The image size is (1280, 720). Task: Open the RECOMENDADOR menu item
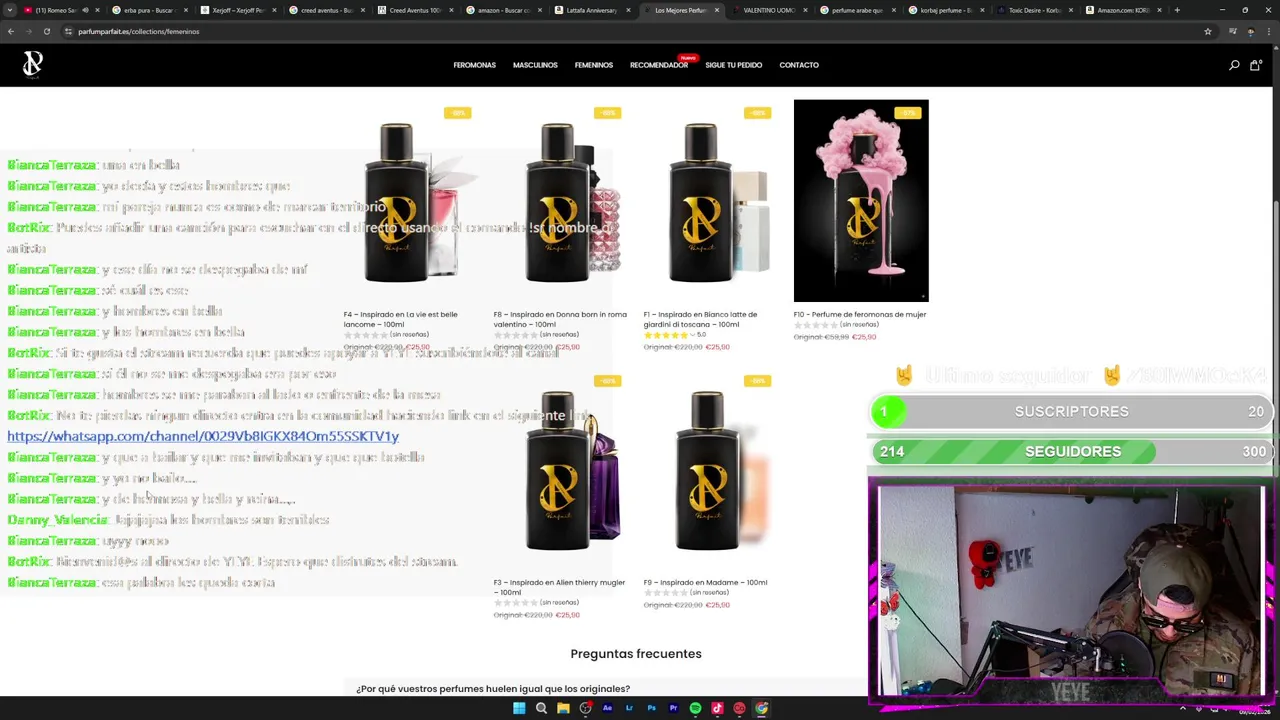pos(659,65)
